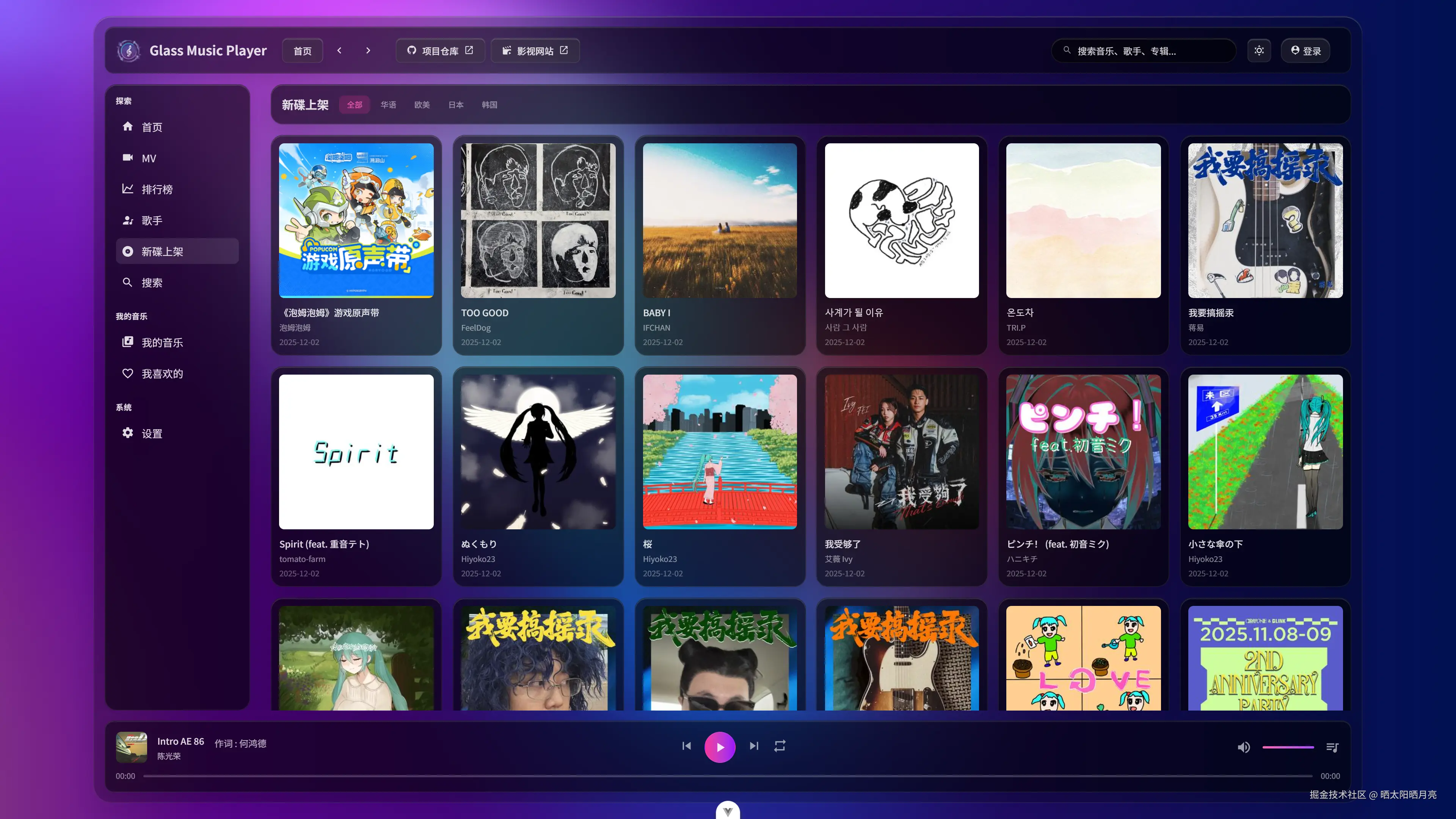Go to the previous track
Viewport: 1456px width, 819px height.
(x=686, y=746)
